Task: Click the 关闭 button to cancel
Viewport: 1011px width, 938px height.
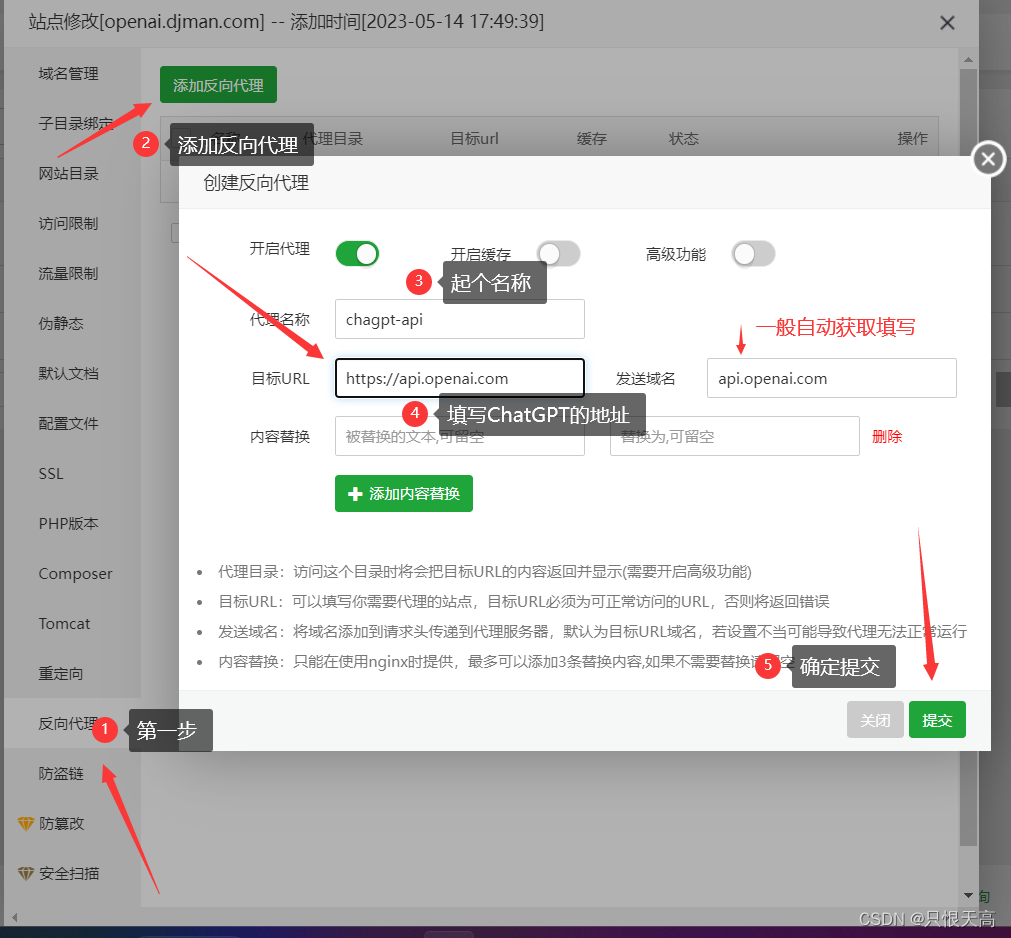Action: click(875, 719)
